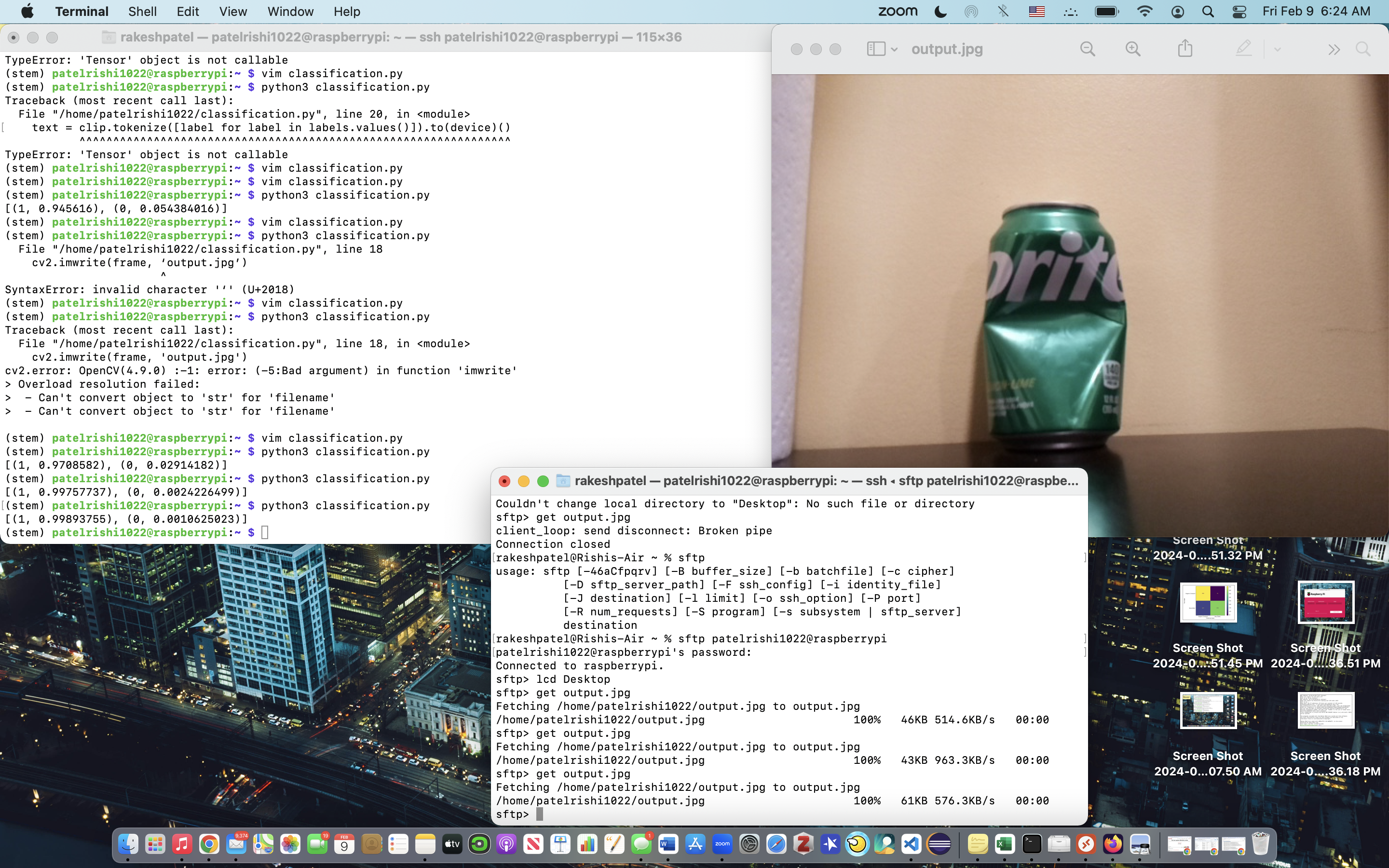
Task: Open Launchpad from the Dock
Action: (x=155, y=844)
